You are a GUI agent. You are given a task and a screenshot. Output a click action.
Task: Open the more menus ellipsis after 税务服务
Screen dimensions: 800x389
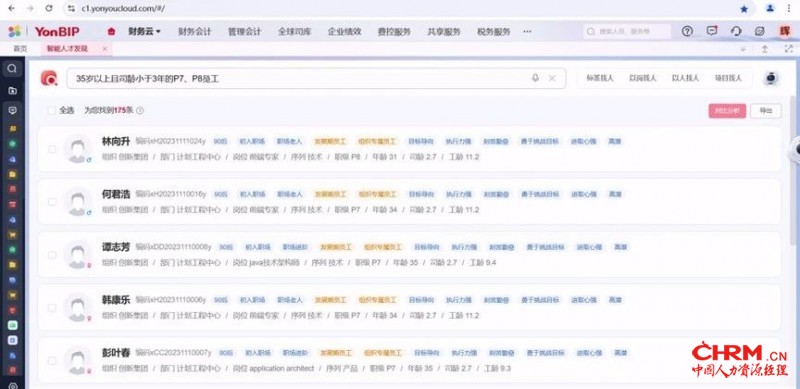(527, 32)
